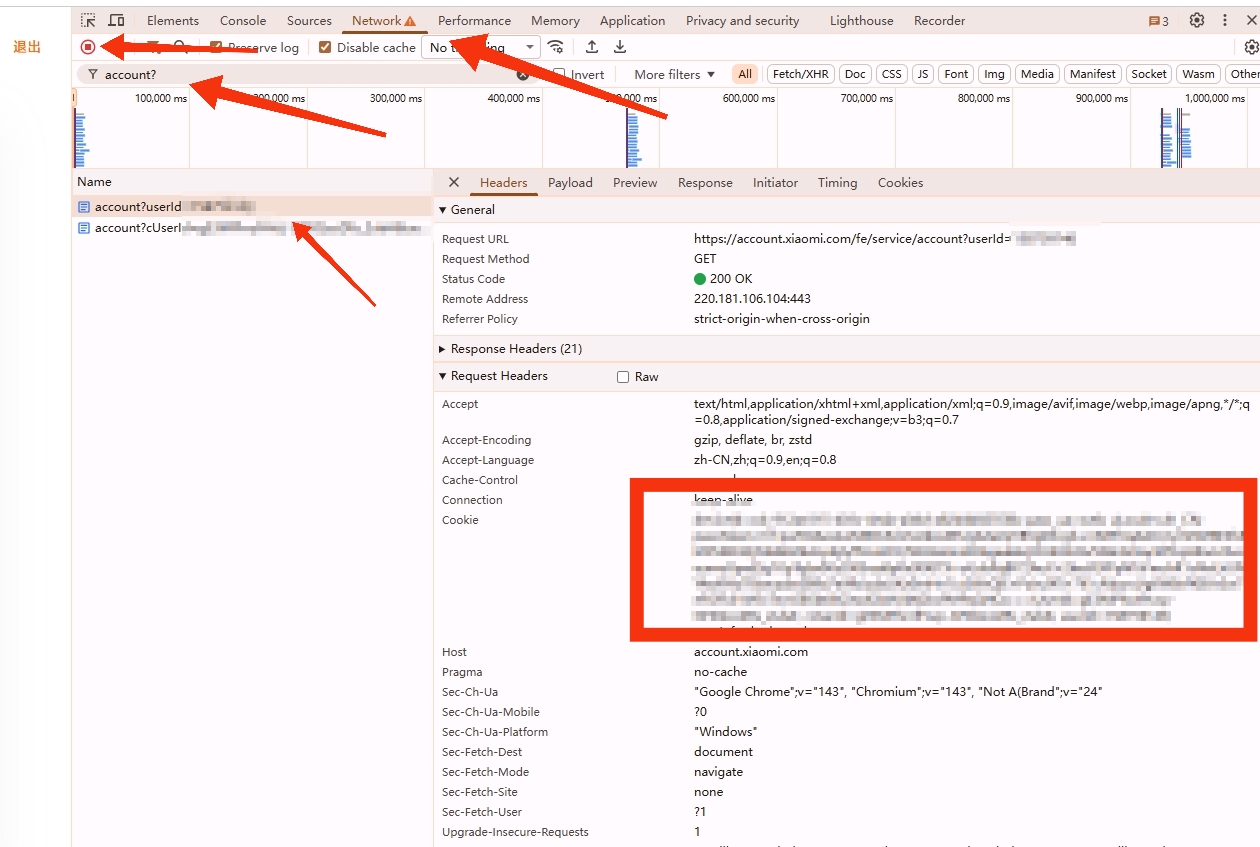
Task: Open network conditions wifi icon
Action: pos(556,47)
